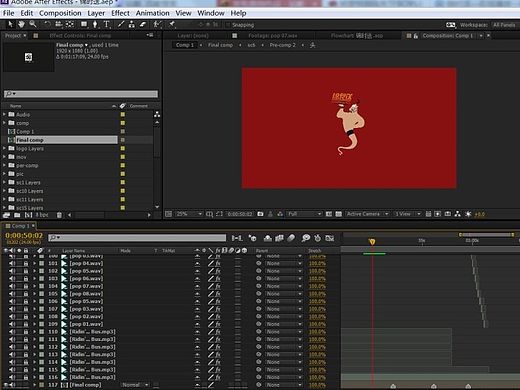Image resolution: width=520 pixels, height=390 pixels.
Task: Click the timeline current timecode 0:00:50:02
Action: (24, 236)
